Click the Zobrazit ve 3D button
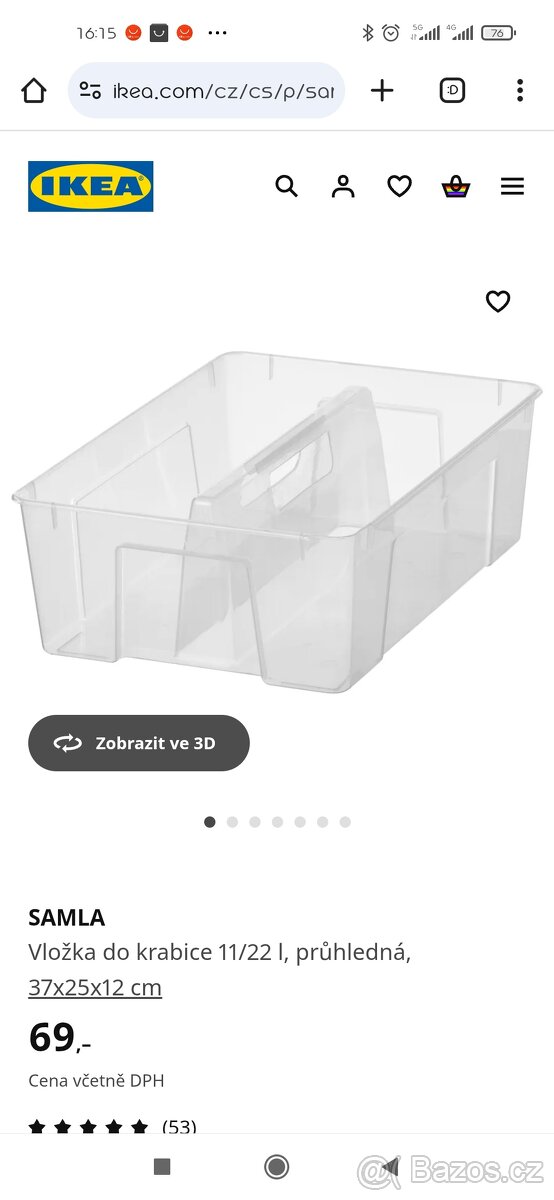This screenshot has width=554, height=1200. (x=139, y=743)
